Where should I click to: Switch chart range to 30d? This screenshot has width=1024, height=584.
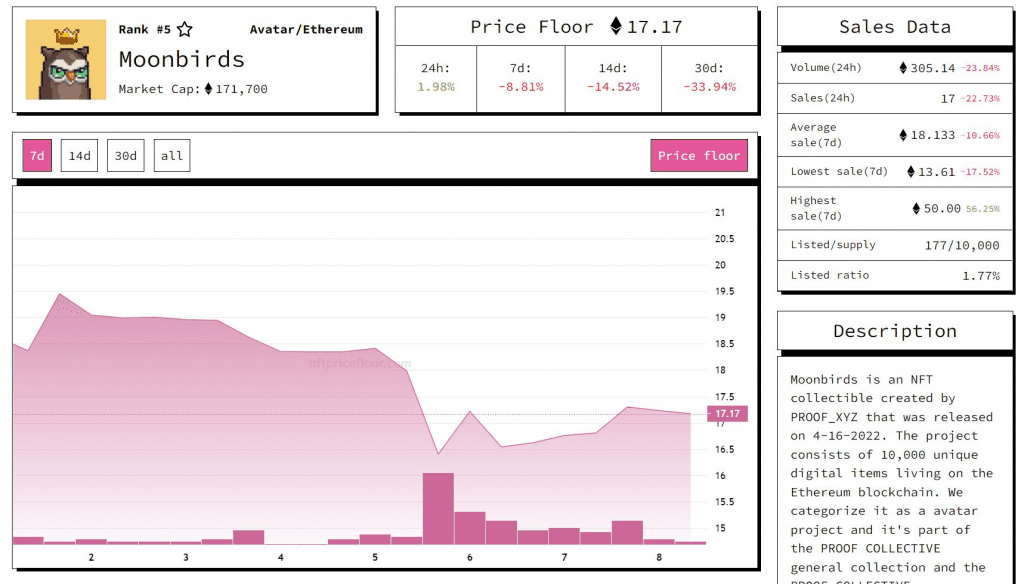click(x=125, y=156)
